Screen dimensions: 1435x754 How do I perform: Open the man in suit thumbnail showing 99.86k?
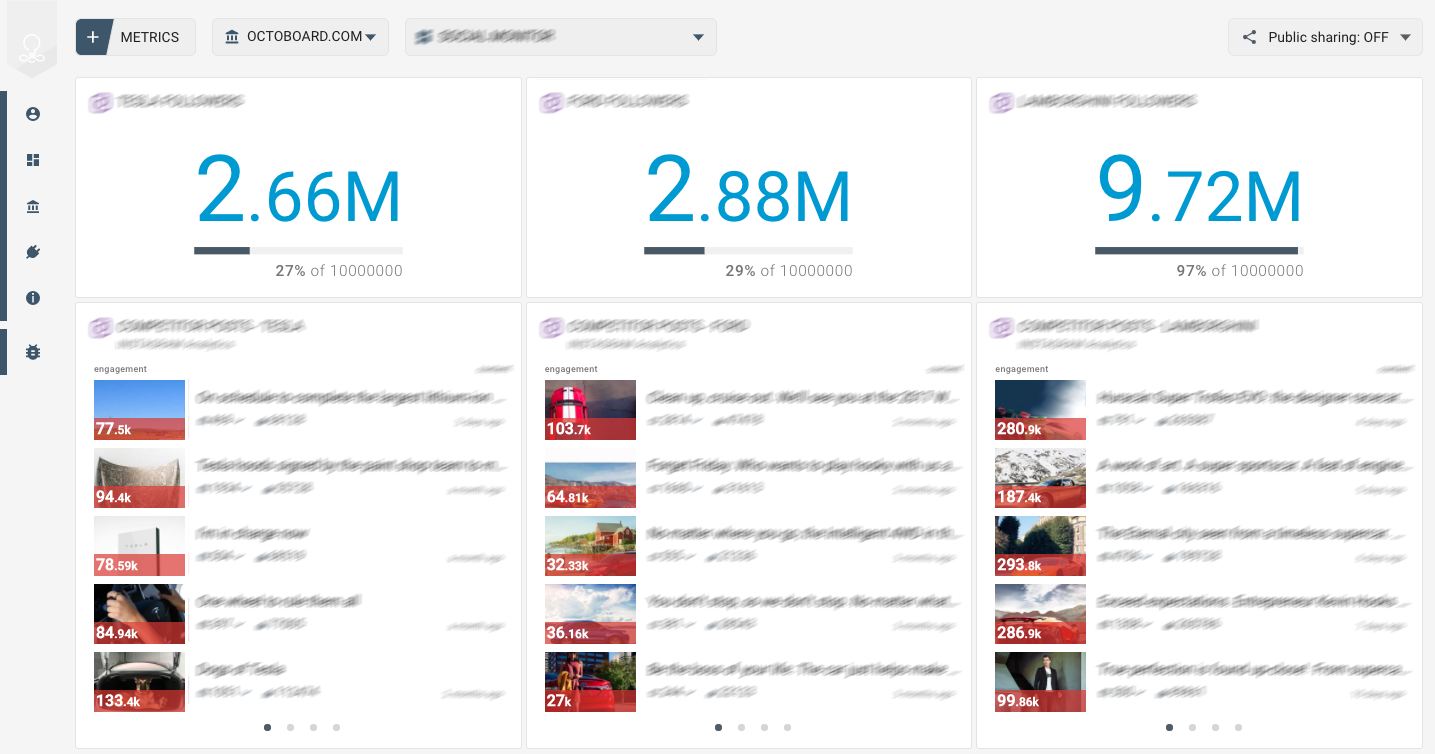click(x=1040, y=682)
